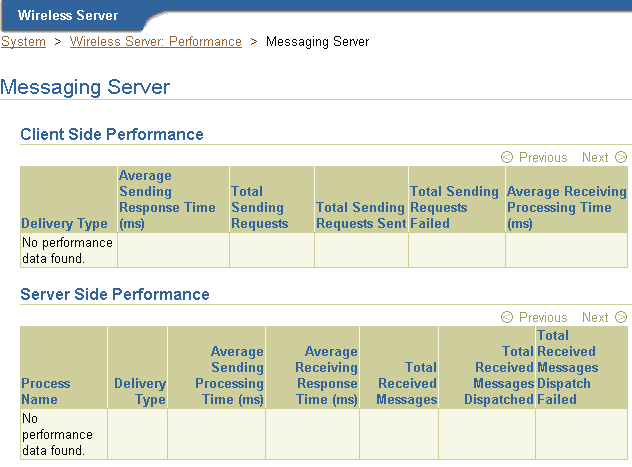Click 'No performance data found.' in Client table
Image resolution: width=632 pixels, height=467 pixels.
point(67,250)
